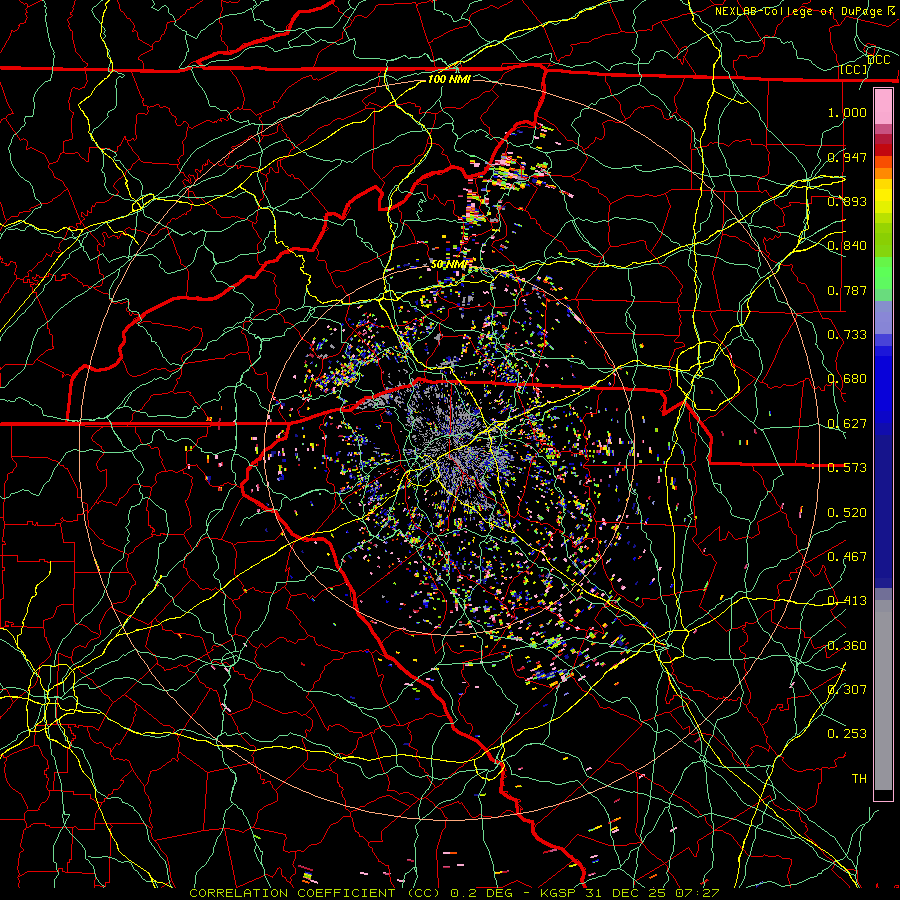Click the TH label at the scale bottom
900x900 pixels.
coord(859,779)
